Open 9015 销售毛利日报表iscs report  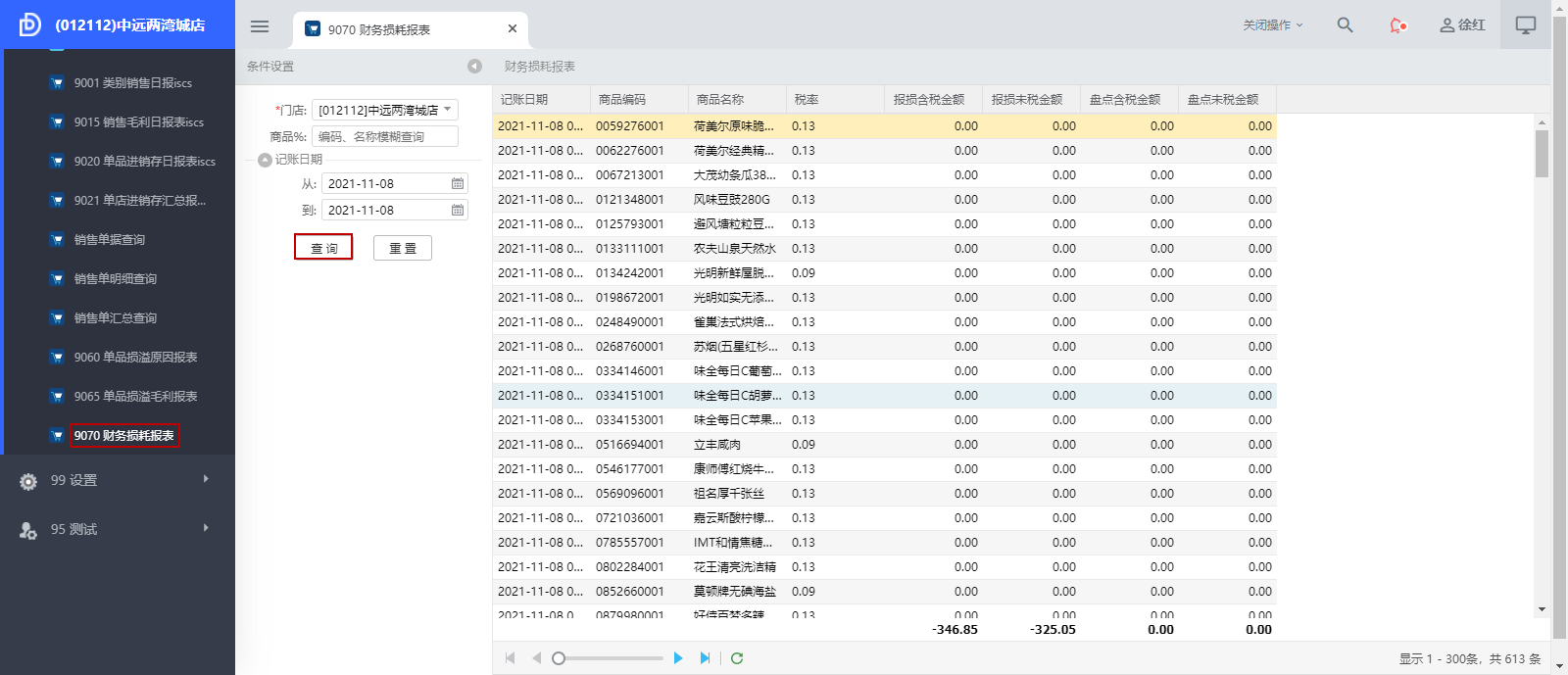click(139, 122)
